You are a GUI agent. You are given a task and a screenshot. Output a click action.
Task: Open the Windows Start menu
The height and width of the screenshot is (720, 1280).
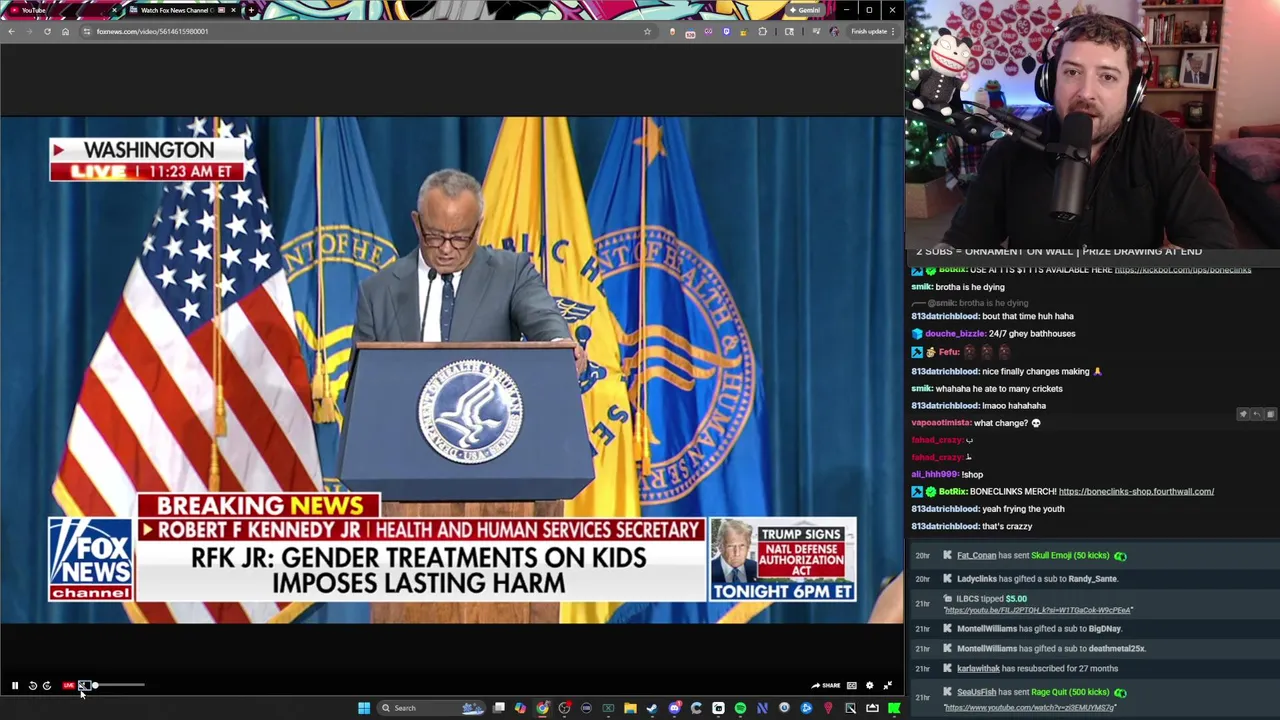click(x=364, y=708)
